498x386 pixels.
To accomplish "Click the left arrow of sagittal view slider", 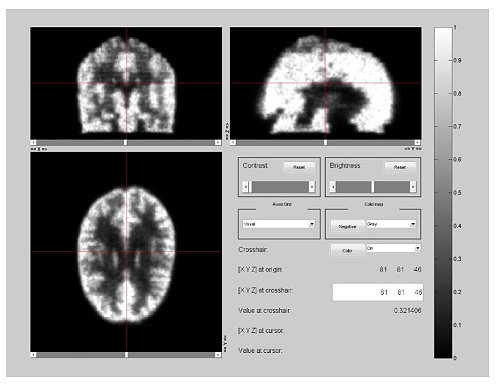I will pyautogui.click(x=233, y=143).
